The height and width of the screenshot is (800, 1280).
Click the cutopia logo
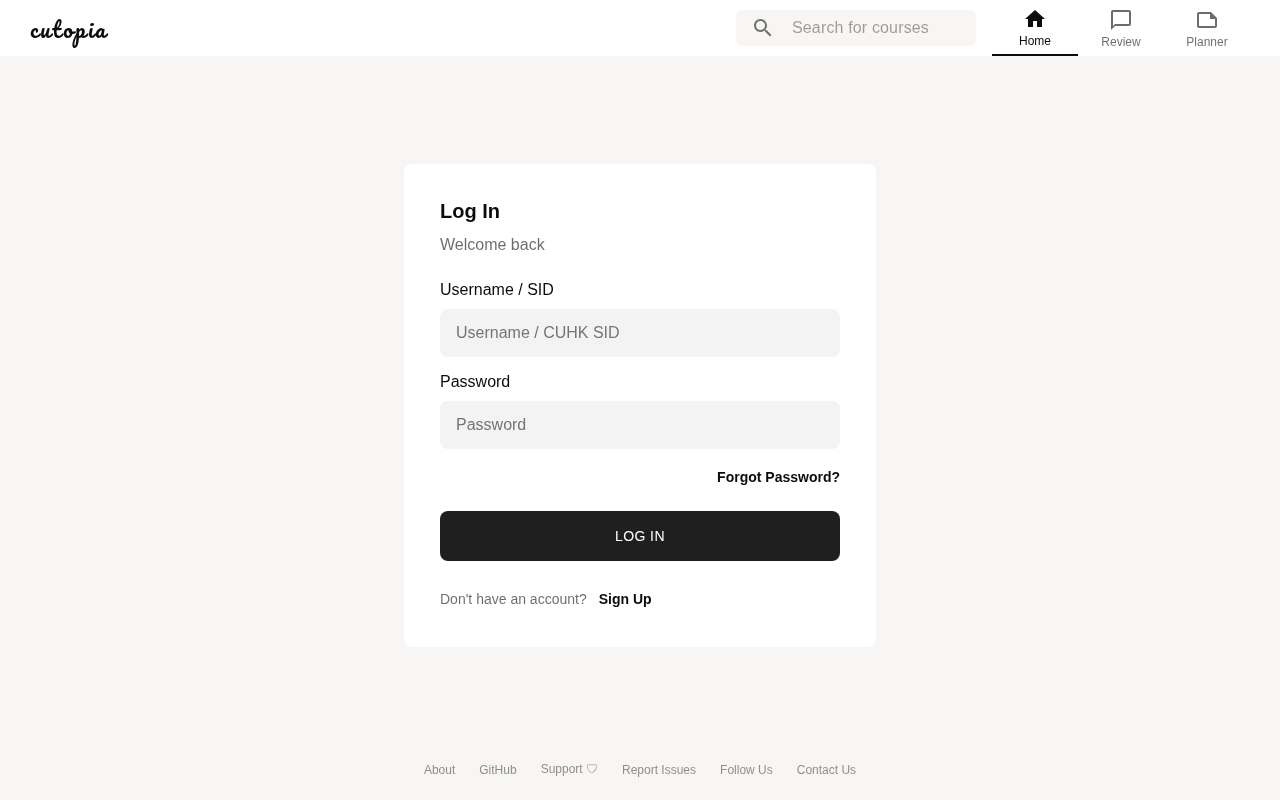click(69, 31)
